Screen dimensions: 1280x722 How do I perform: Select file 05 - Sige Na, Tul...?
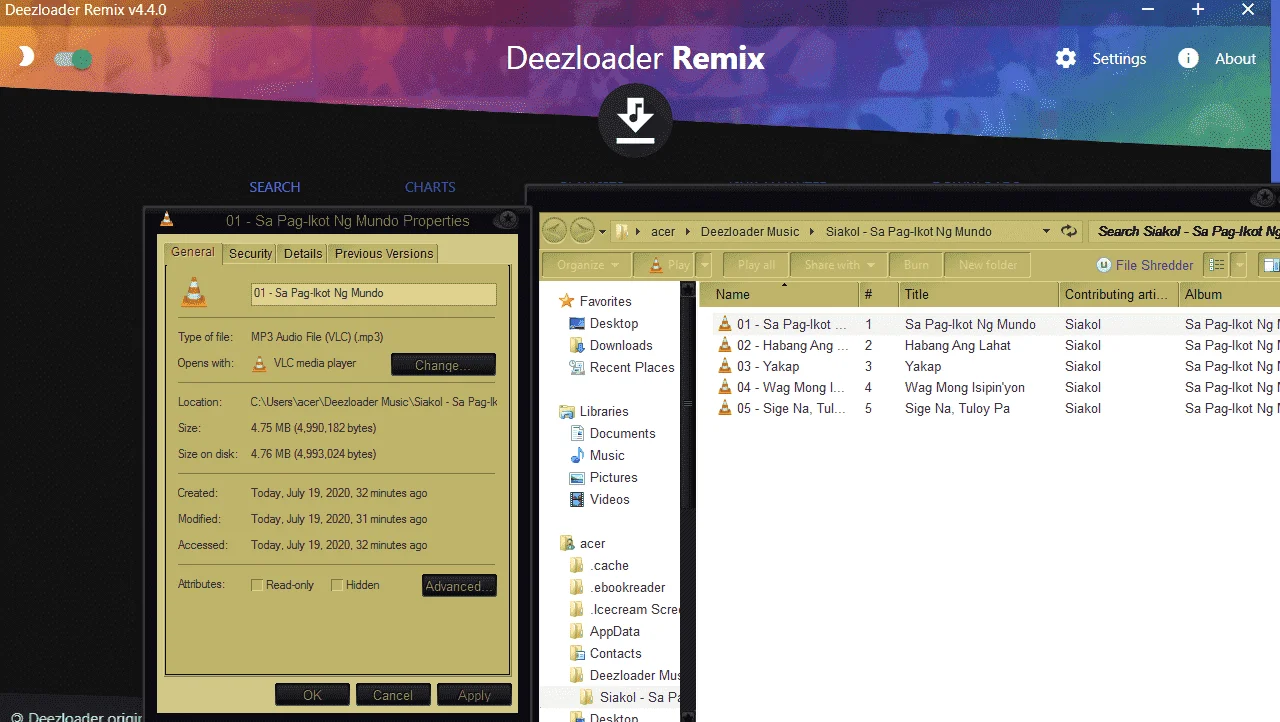(x=782, y=408)
